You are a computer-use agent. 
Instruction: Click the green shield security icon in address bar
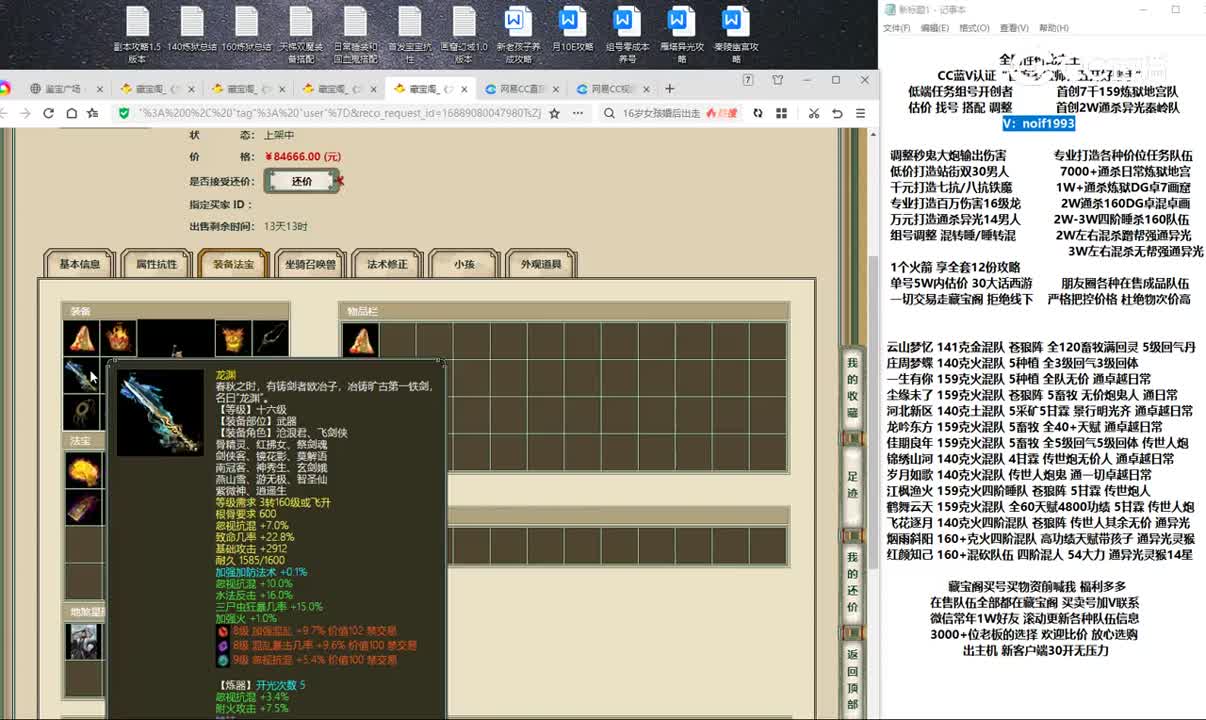(123, 113)
